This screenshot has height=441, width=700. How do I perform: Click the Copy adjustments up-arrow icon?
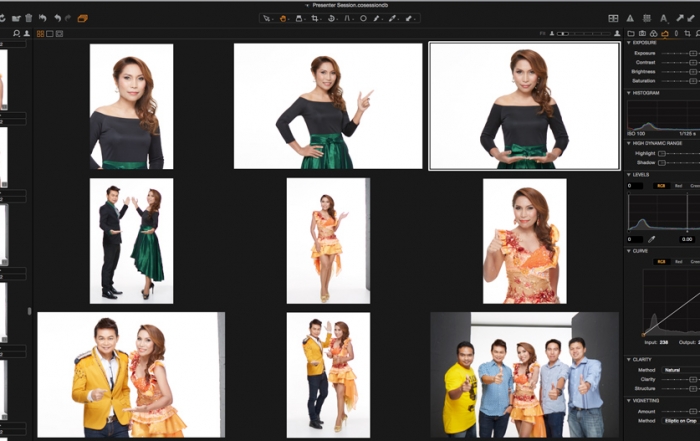point(680,18)
